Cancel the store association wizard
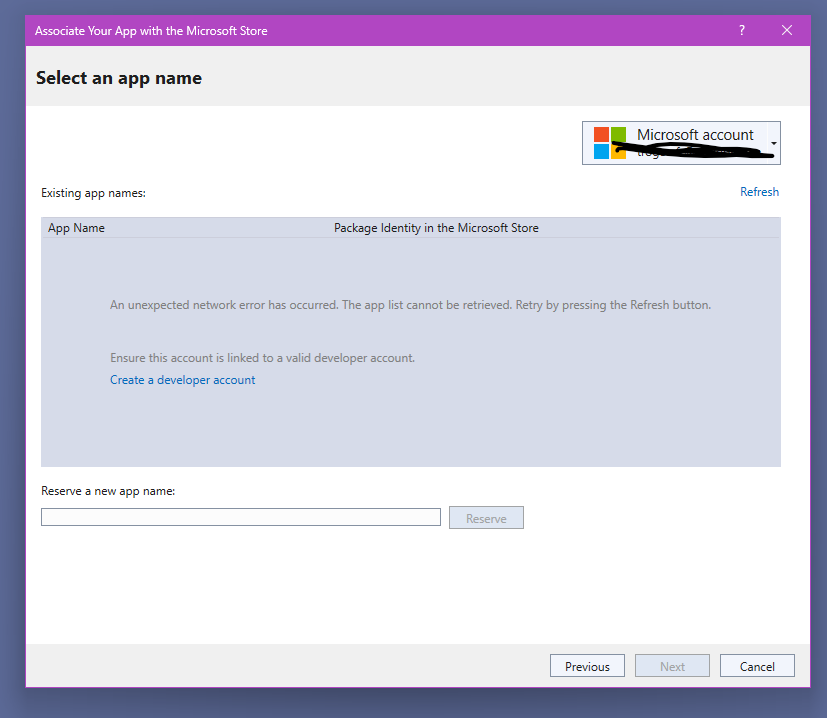 click(x=757, y=666)
